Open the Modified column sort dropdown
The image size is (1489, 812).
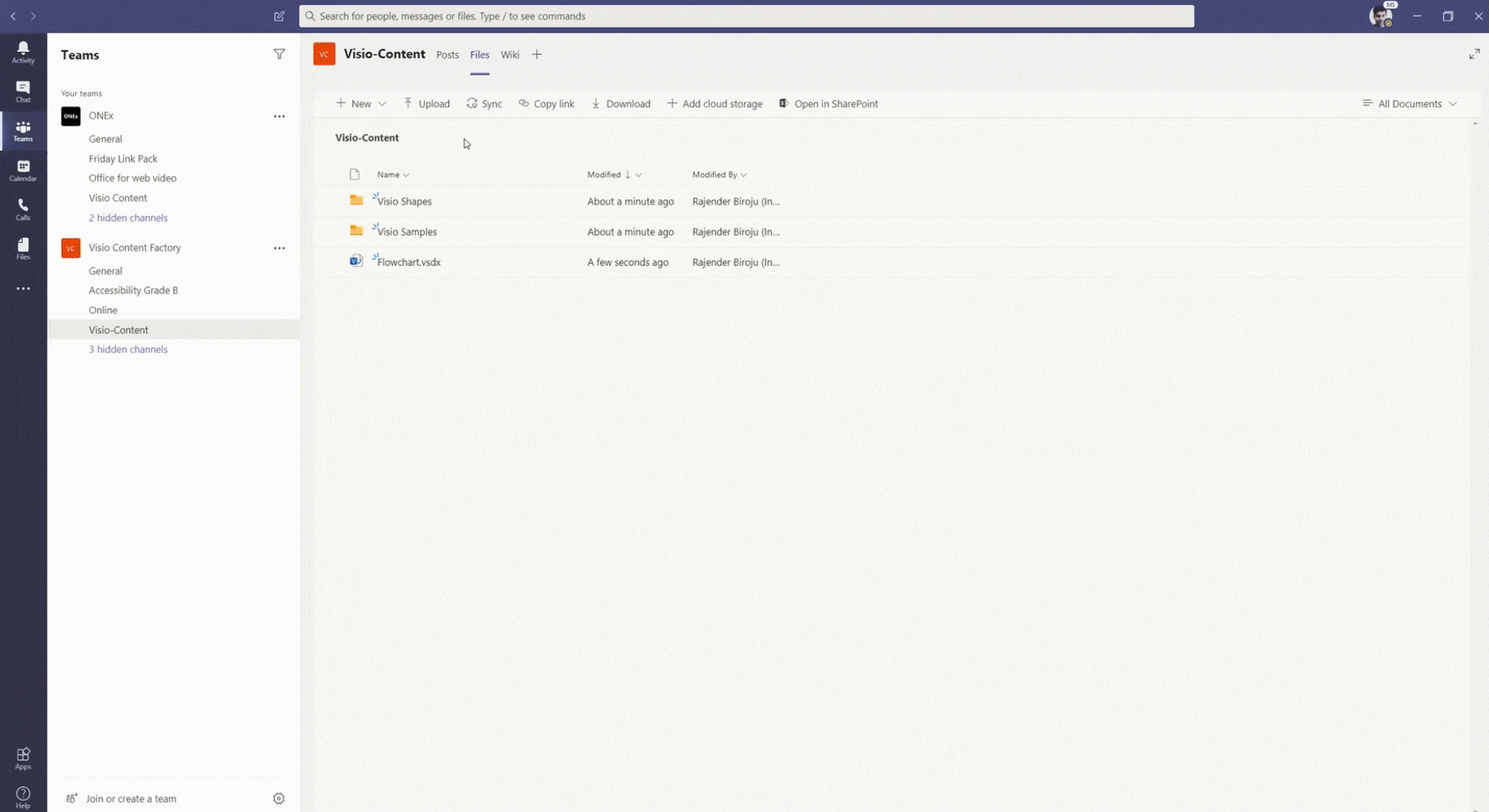(x=638, y=174)
